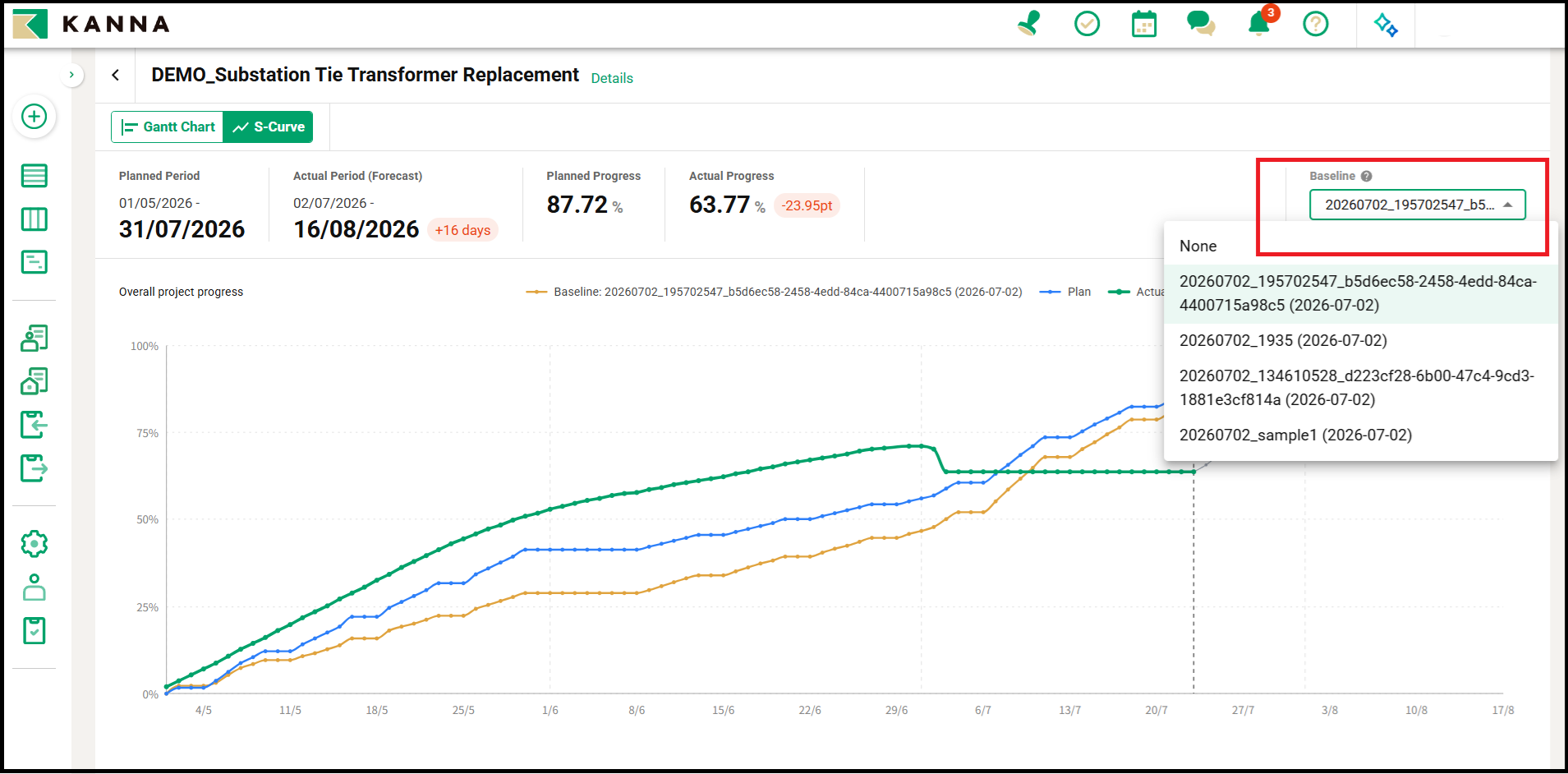Image resolution: width=1568 pixels, height=774 pixels.
Task: Open the calendar icon in header
Action: [x=1143, y=24]
